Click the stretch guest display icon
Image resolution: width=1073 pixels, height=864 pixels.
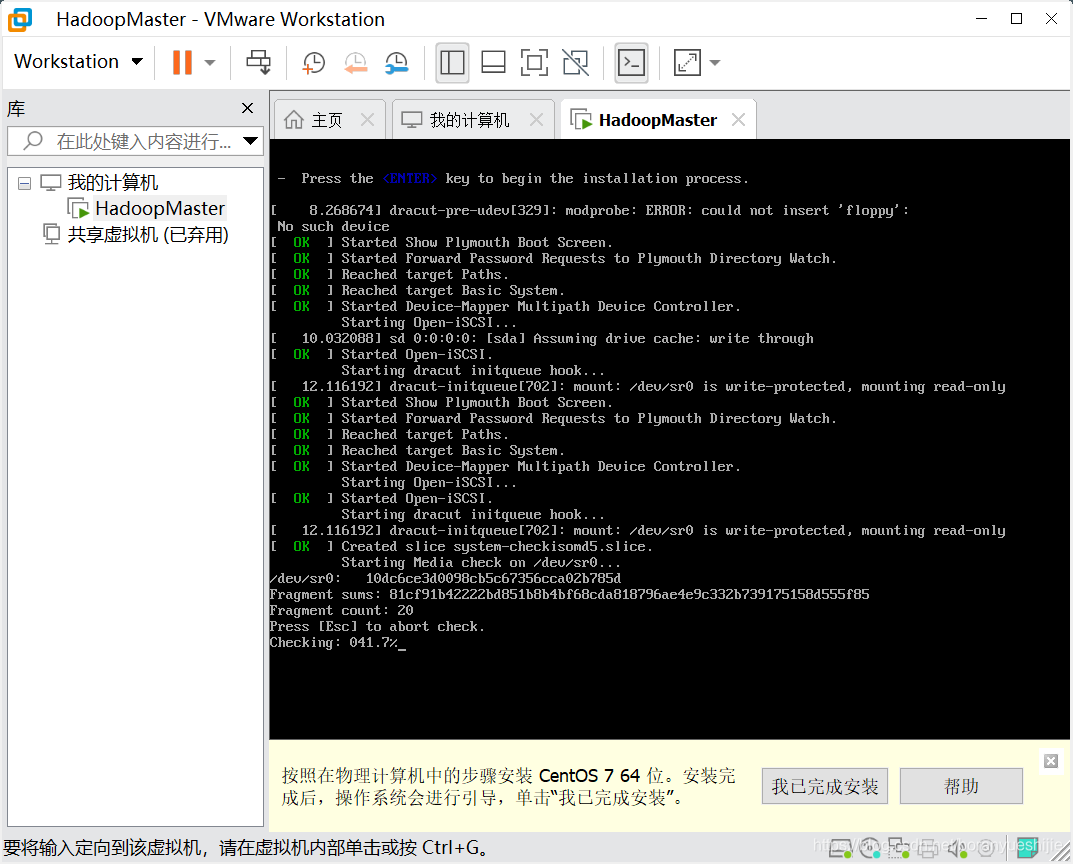[687, 62]
